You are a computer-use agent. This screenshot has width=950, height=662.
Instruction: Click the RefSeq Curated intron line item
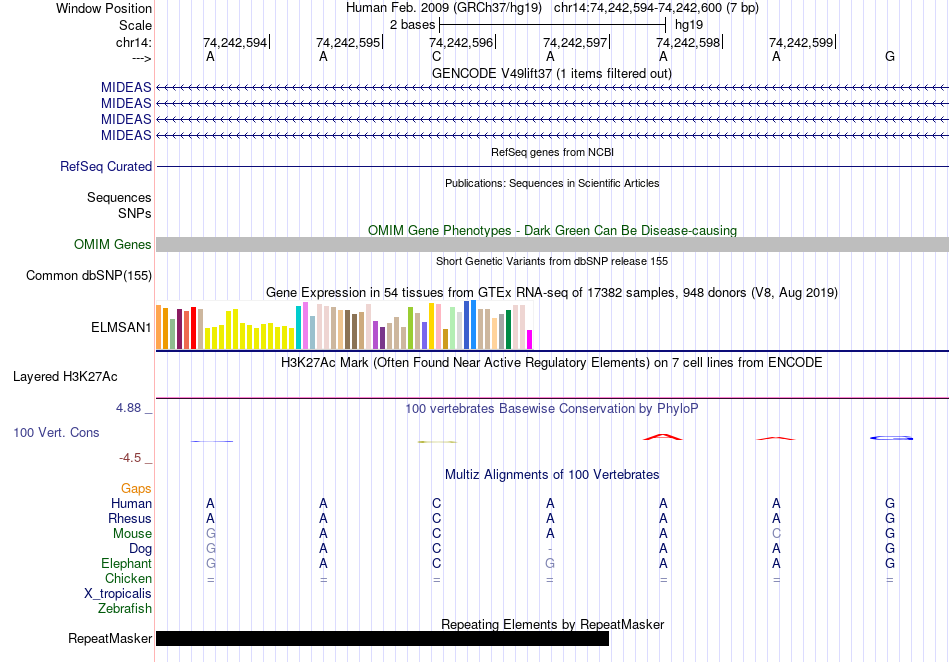click(553, 166)
